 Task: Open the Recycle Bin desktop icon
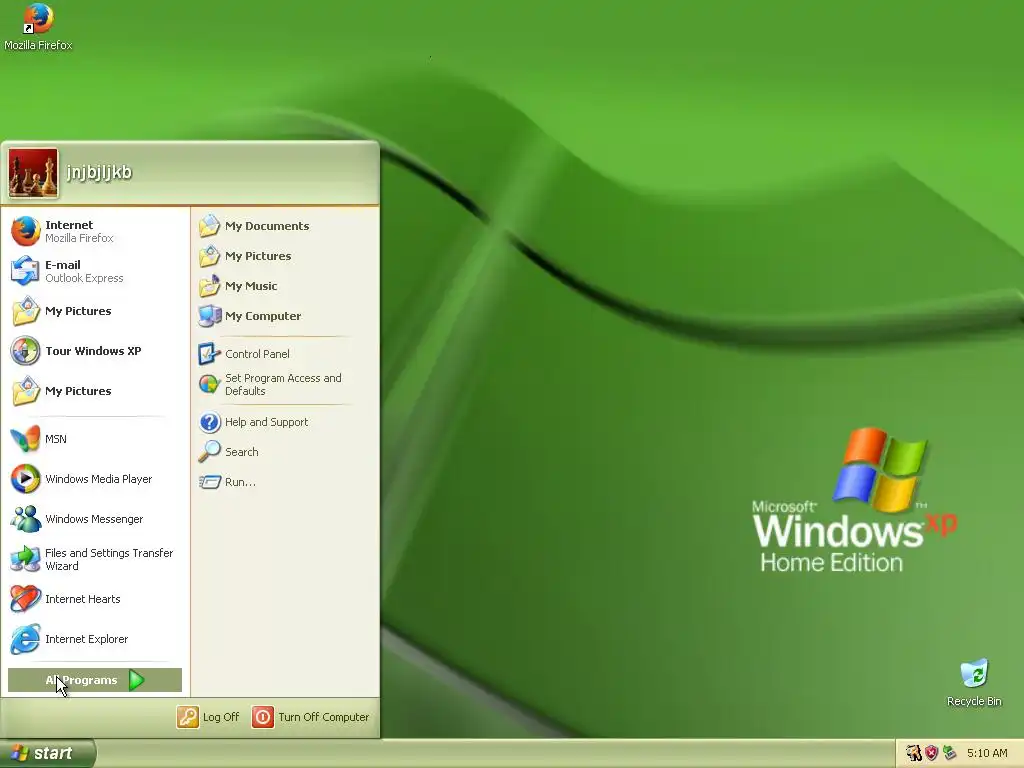point(974,682)
